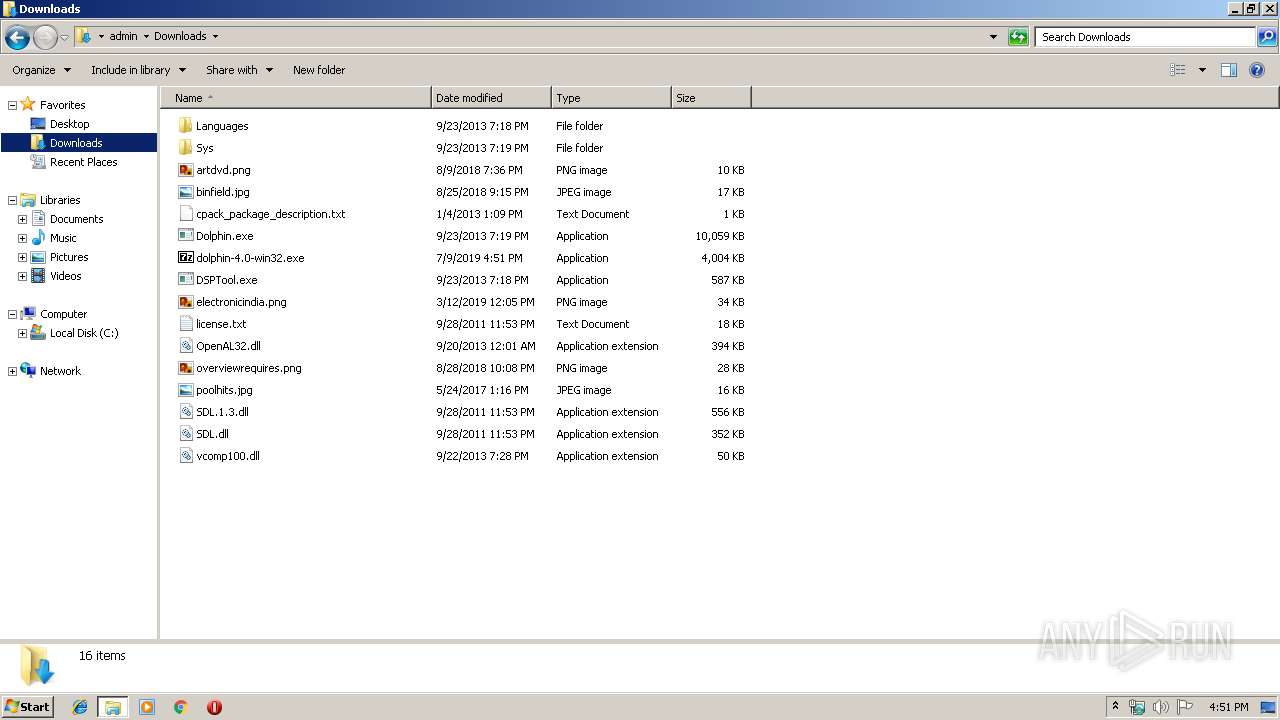
Task: Select the OpenAL32.dll file icon
Action: click(x=185, y=346)
